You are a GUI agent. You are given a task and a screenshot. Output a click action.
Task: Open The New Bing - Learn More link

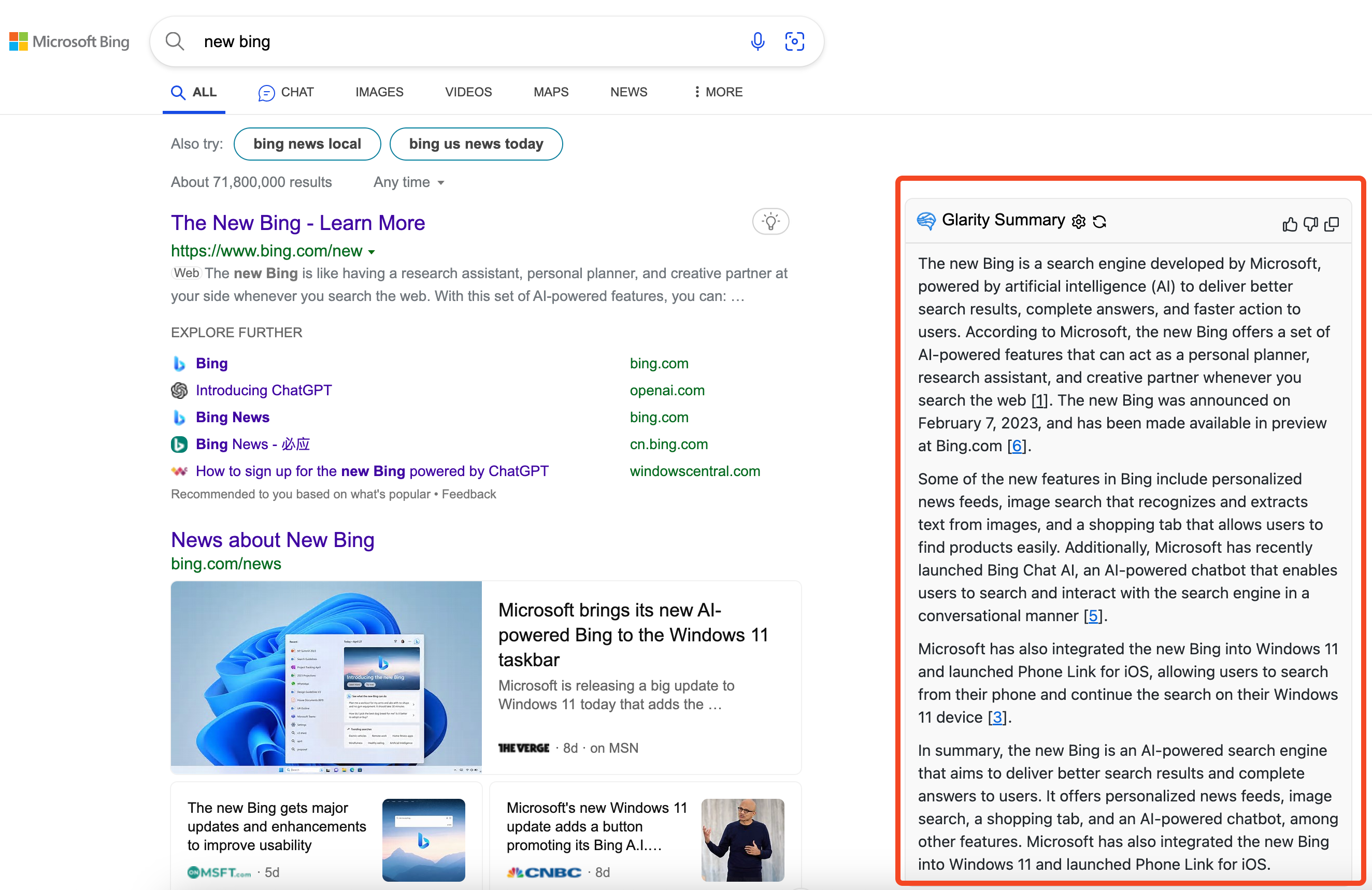point(297,223)
